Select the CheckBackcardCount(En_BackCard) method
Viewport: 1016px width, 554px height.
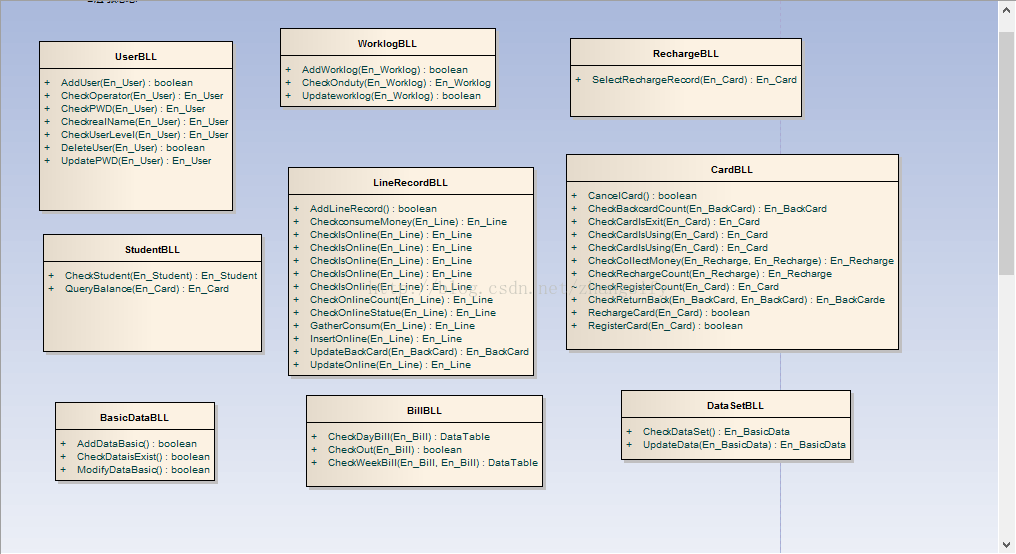click(x=707, y=209)
